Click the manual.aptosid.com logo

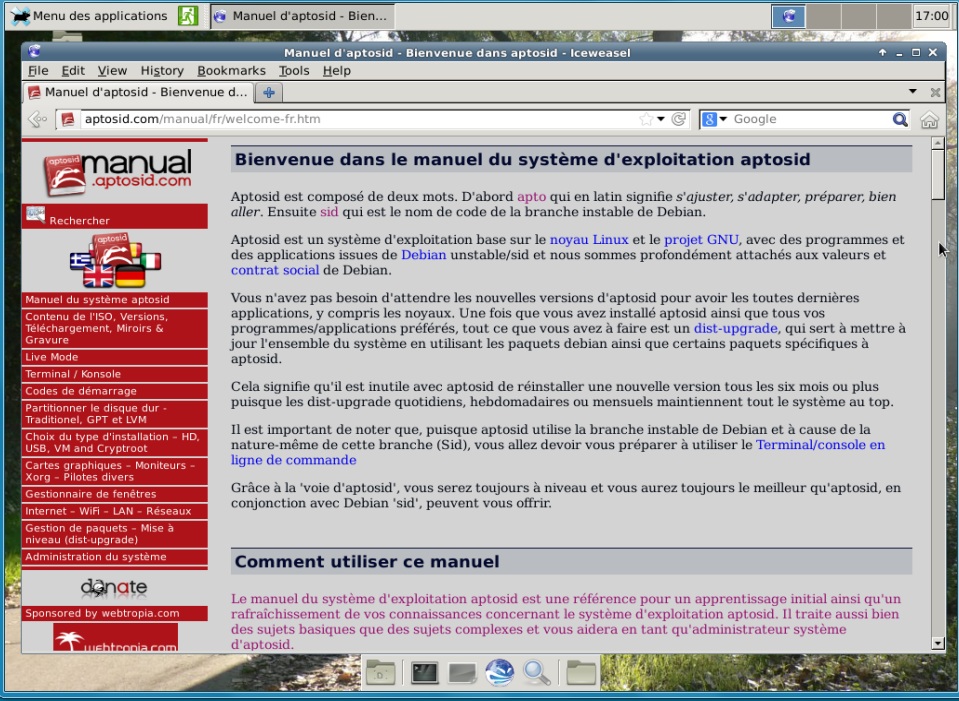click(116, 172)
